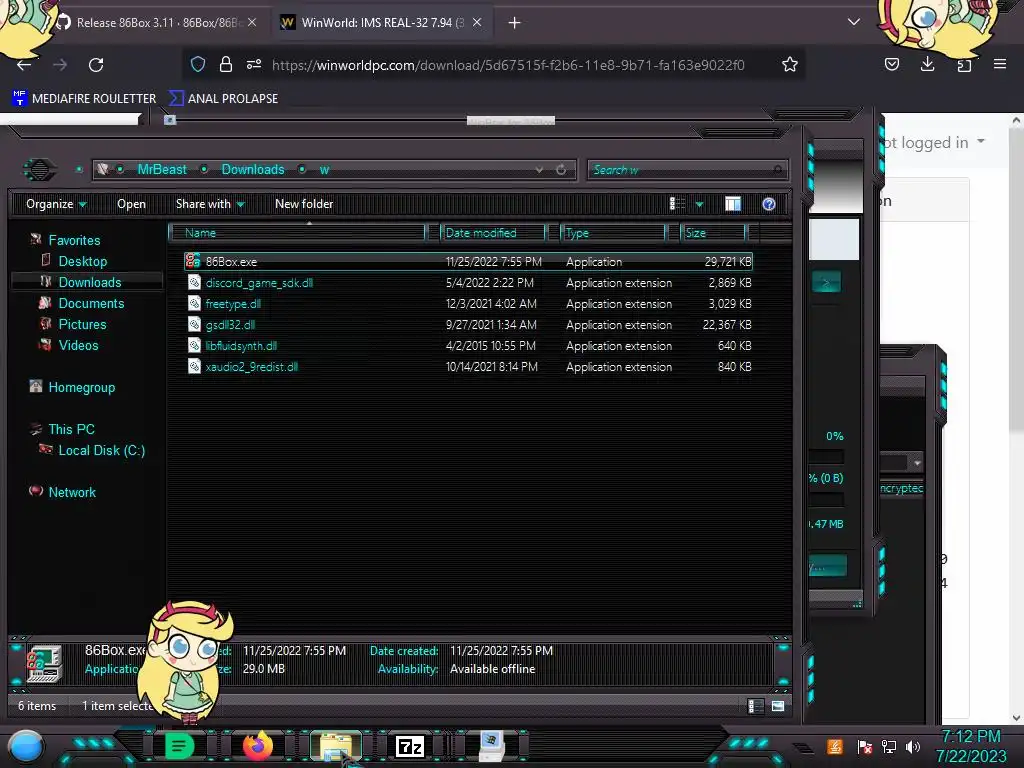This screenshot has width=1024, height=768.
Task: Select libfluidsynth.dll file
Action: 468,345
